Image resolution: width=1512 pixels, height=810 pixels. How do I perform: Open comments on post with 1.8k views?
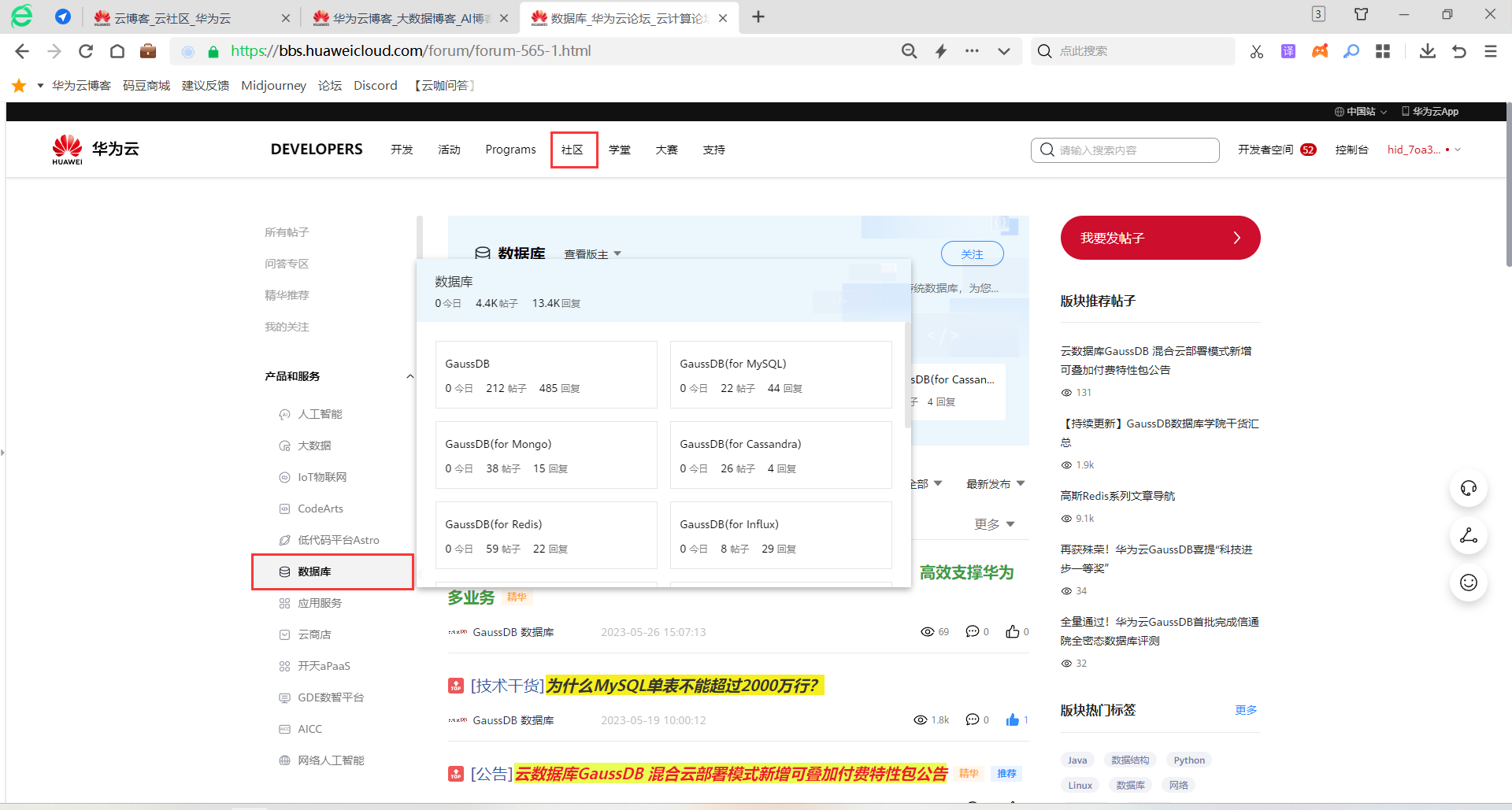coord(973,719)
